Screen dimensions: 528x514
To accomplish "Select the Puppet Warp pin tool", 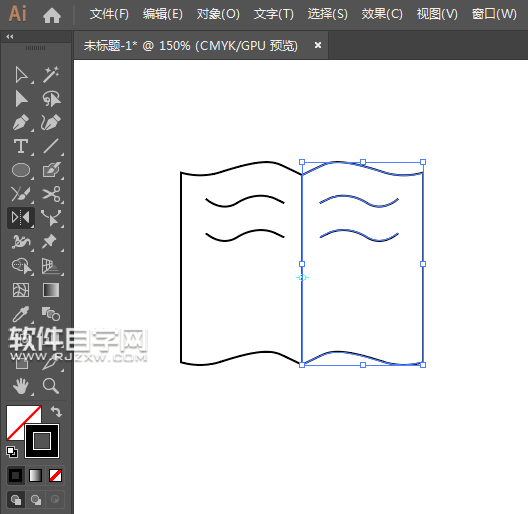I will (50, 242).
